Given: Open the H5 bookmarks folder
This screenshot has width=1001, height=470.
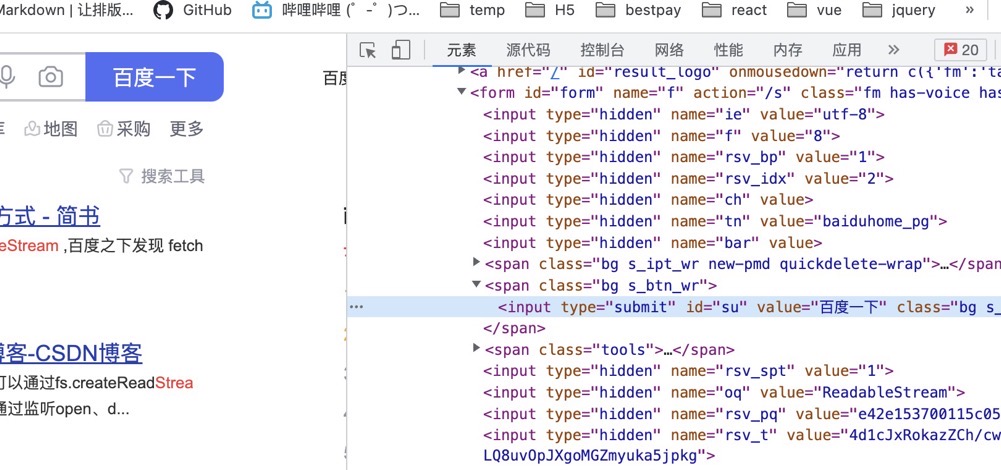Looking at the screenshot, I should click(549, 10).
